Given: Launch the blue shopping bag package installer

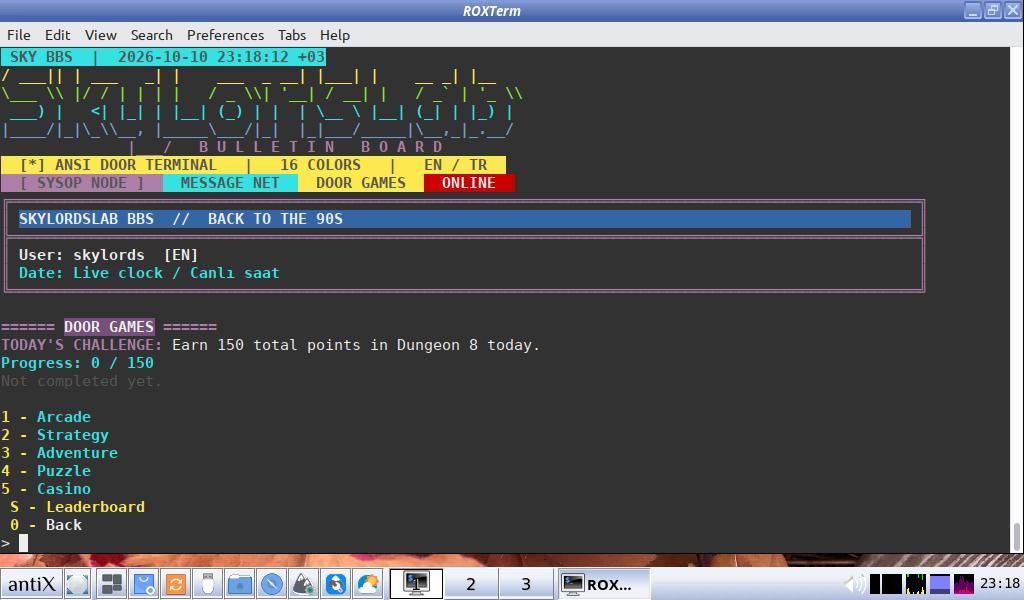Looking at the screenshot, I should click(x=144, y=584).
